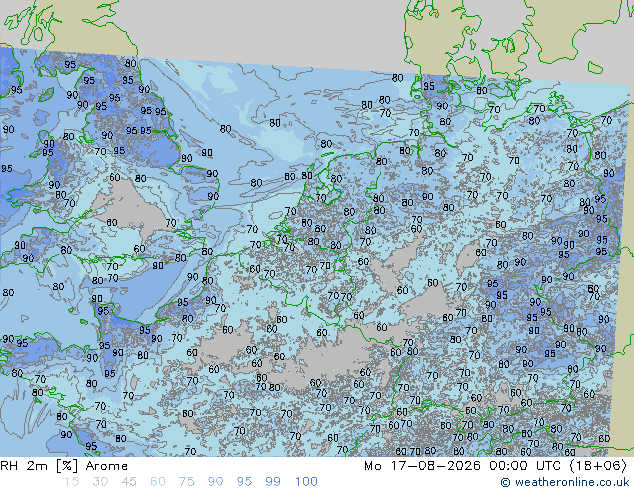Click the 100 legend value
Screen dimensions: 634x490
tap(306, 482)
